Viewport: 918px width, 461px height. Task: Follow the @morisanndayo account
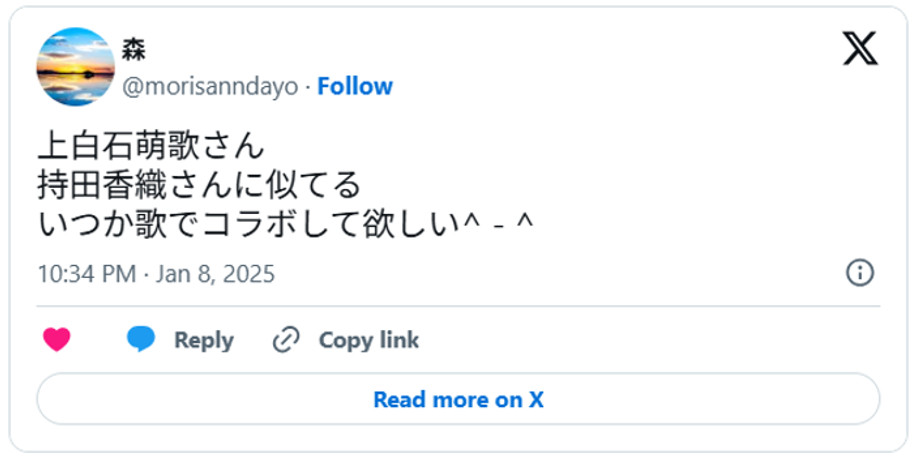coord(355,87)
